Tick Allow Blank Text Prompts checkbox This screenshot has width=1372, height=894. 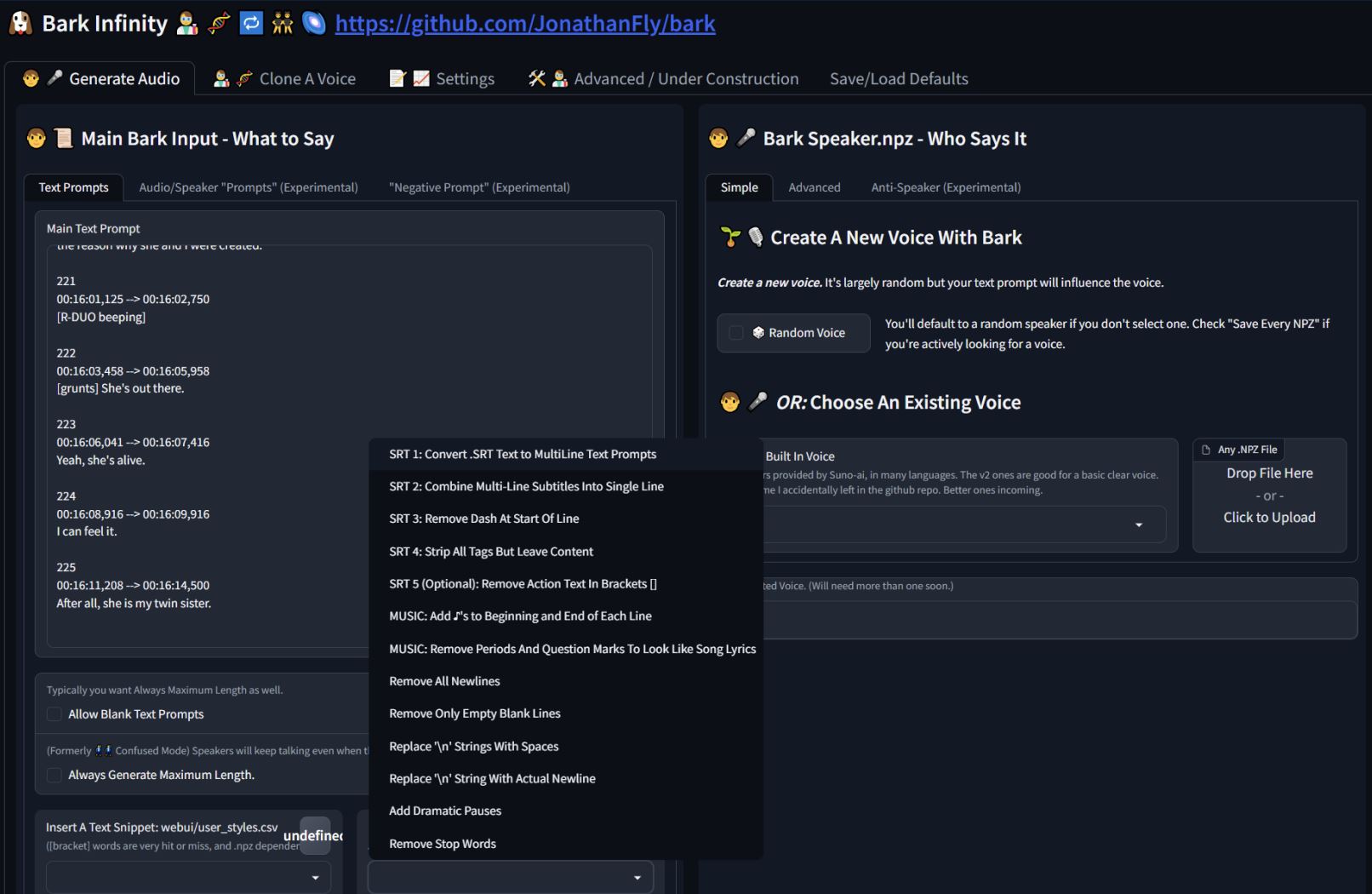pos(54,714)
